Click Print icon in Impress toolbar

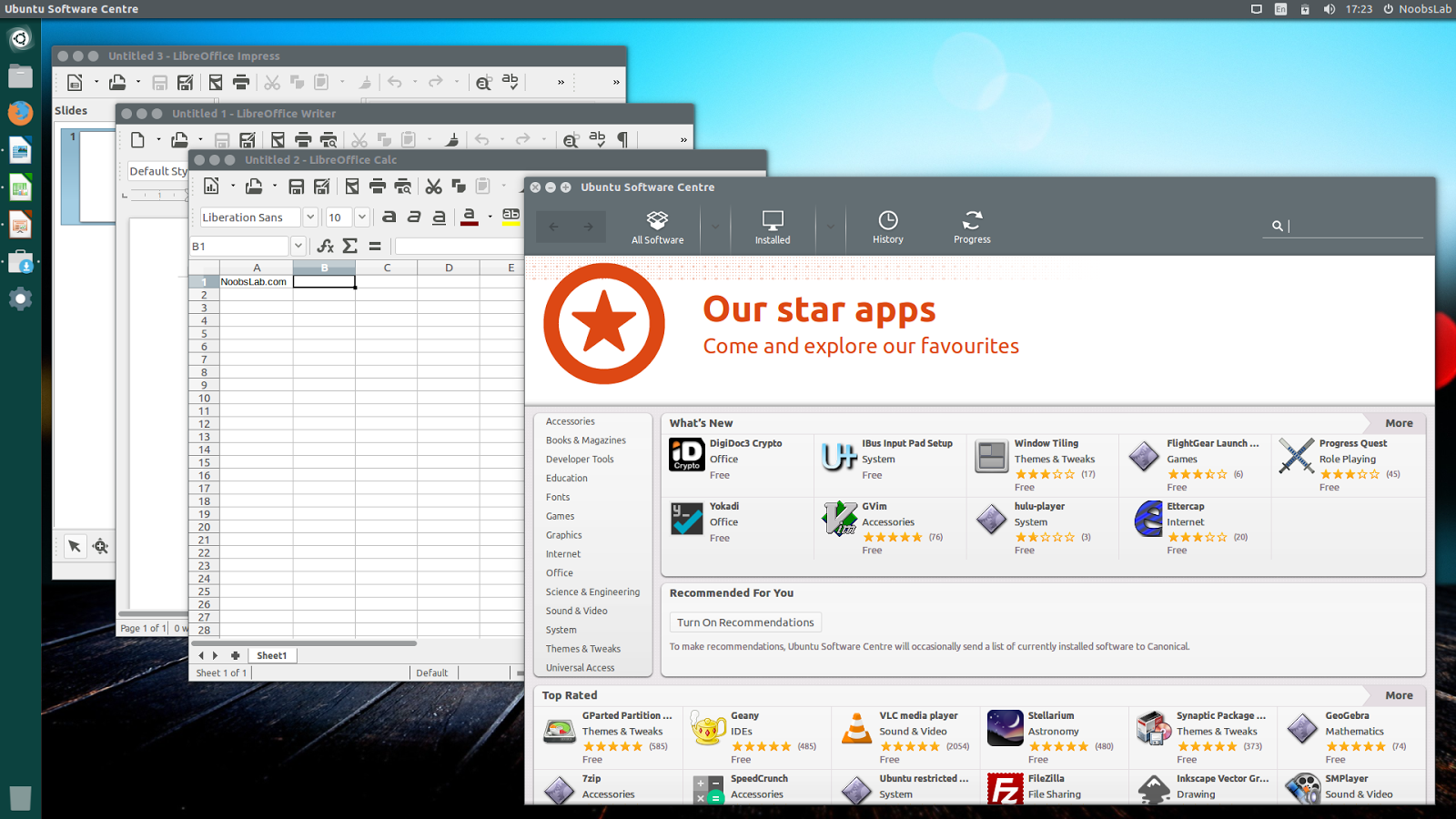click(x=241, y=82)
